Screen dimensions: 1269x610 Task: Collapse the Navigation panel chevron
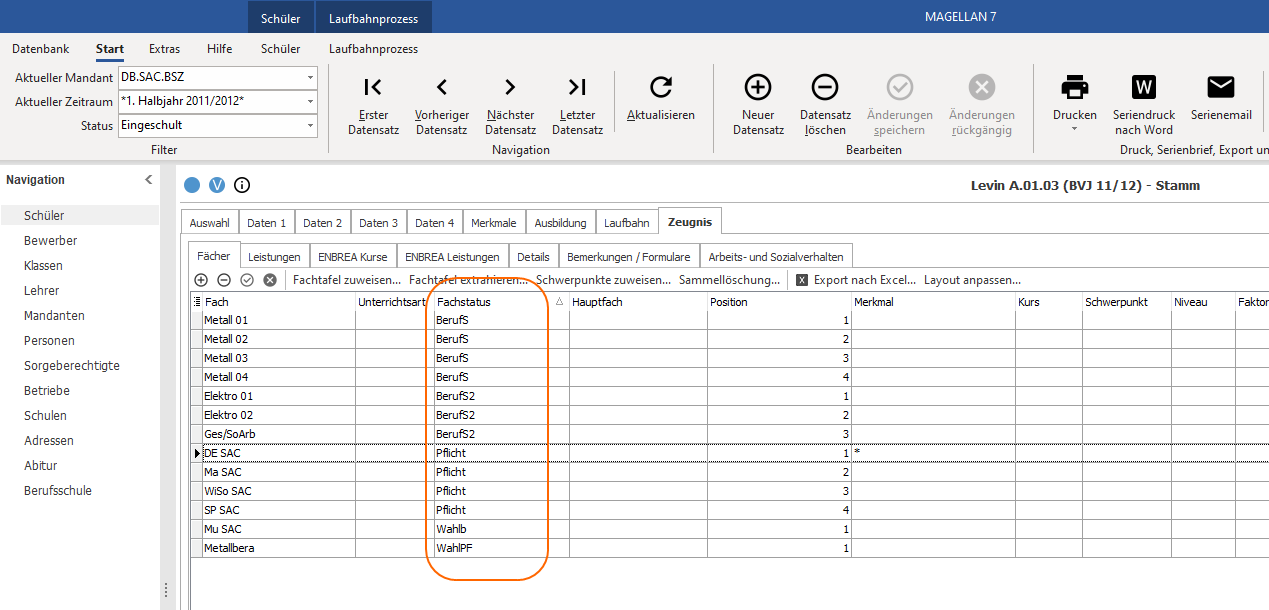pyautogui.click(x=149, y=180)
